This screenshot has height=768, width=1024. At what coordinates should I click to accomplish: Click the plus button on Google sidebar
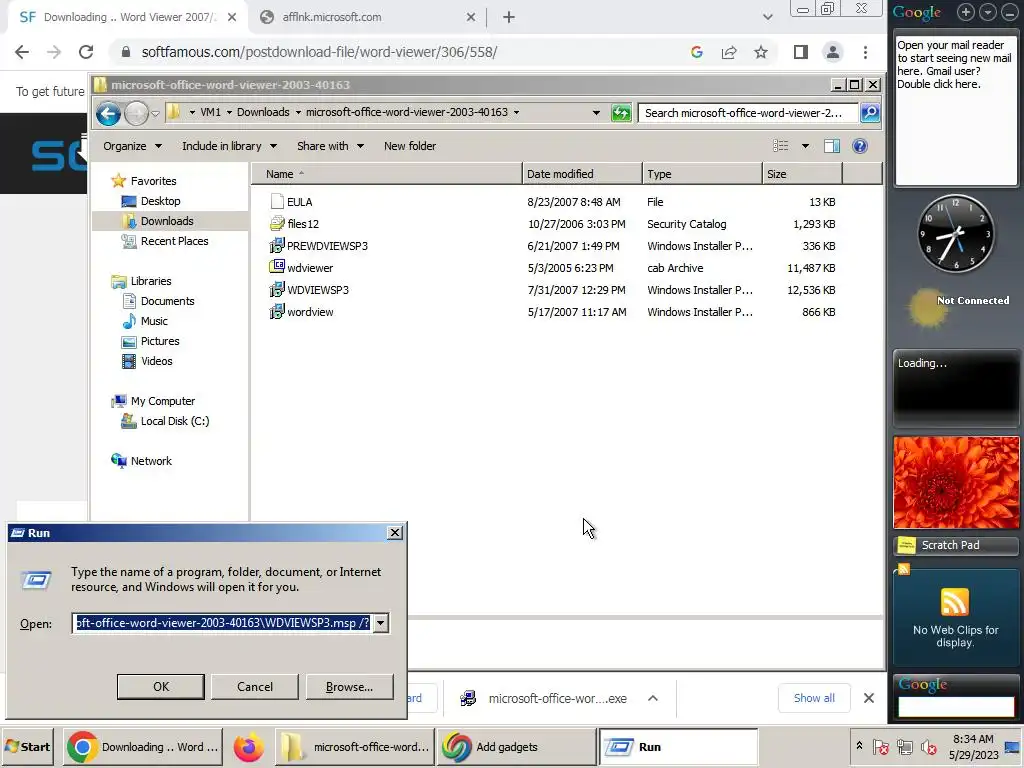[x=966, y=12]
